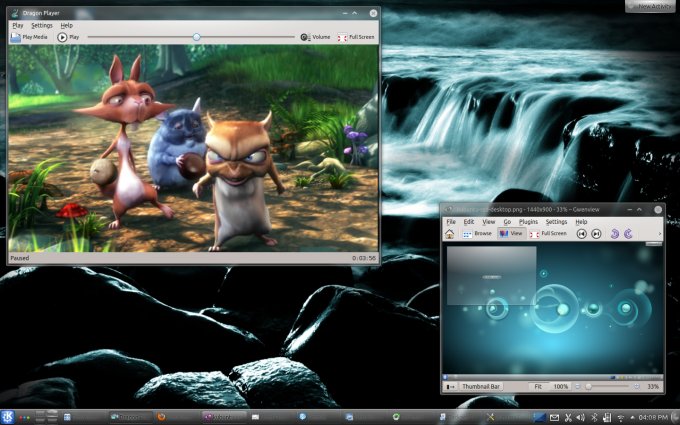Open the Dragon Player window icon menu
The width and height of the screenshot is (680, 425).
(x=15, y=13)
